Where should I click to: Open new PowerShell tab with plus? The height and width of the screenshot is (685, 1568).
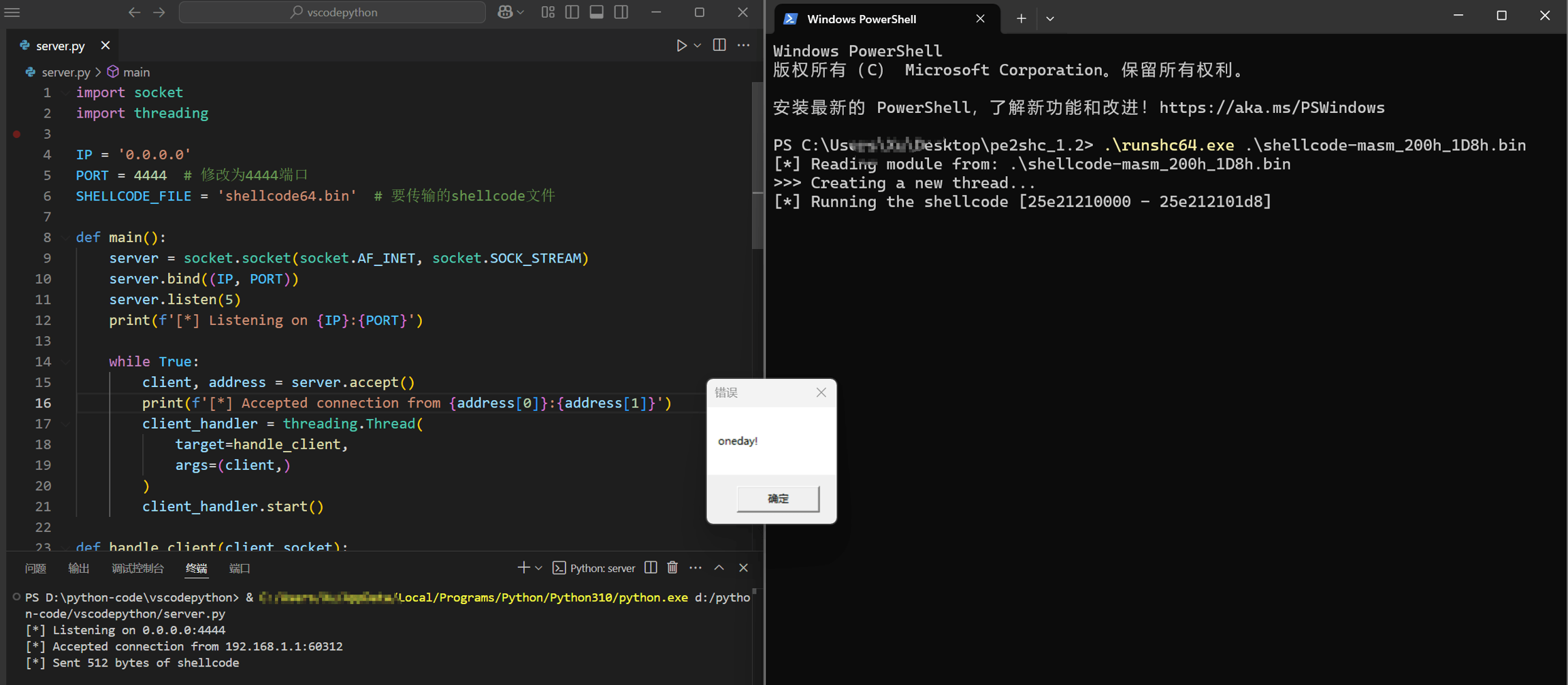tap(1021, 19)
